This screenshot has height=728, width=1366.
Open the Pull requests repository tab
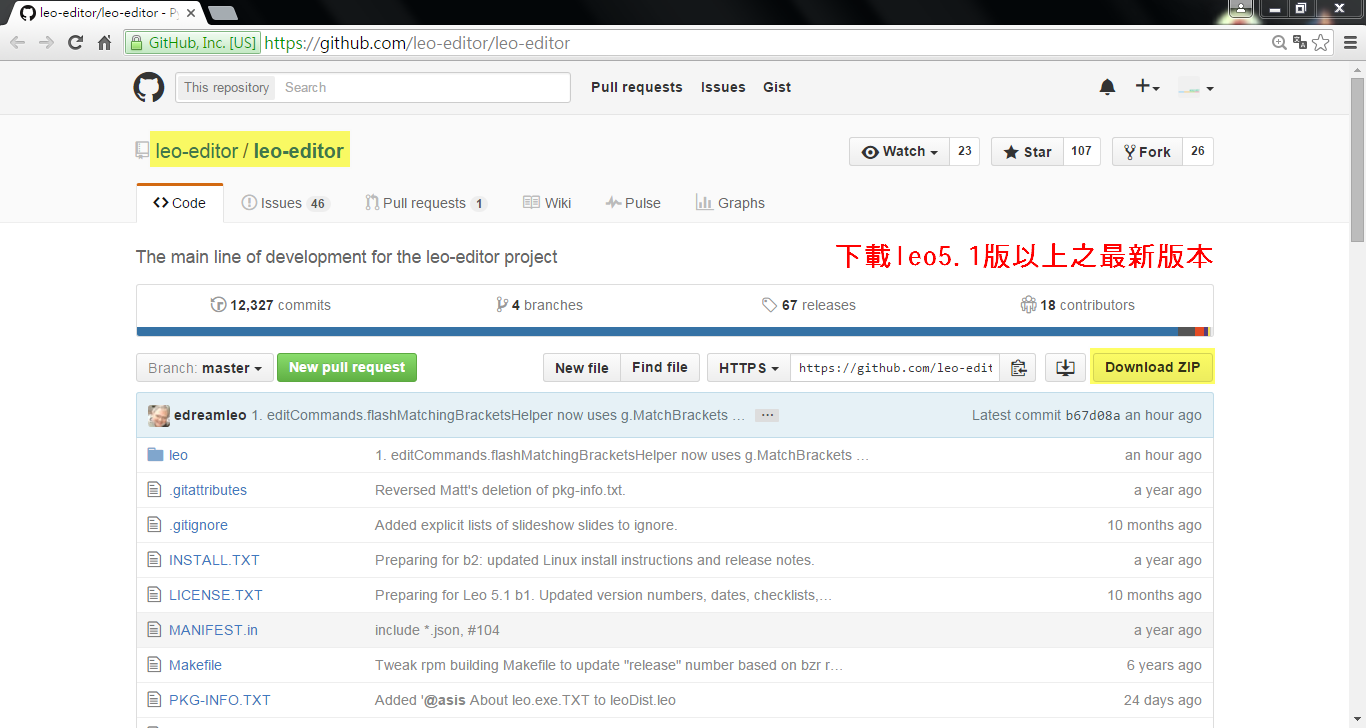point(426,203)
